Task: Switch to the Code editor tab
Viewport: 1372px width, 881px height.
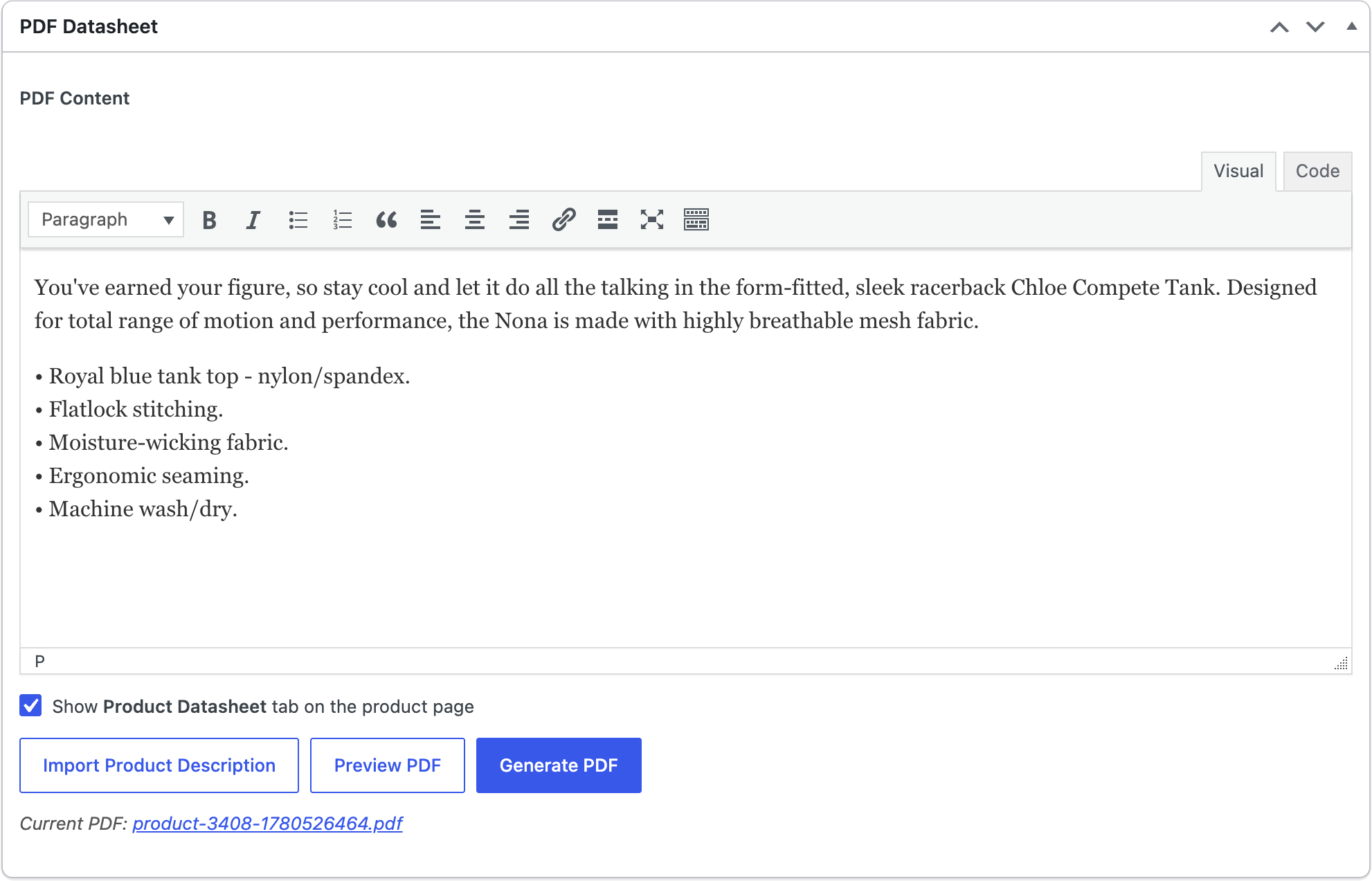Action: [1317, 171]
